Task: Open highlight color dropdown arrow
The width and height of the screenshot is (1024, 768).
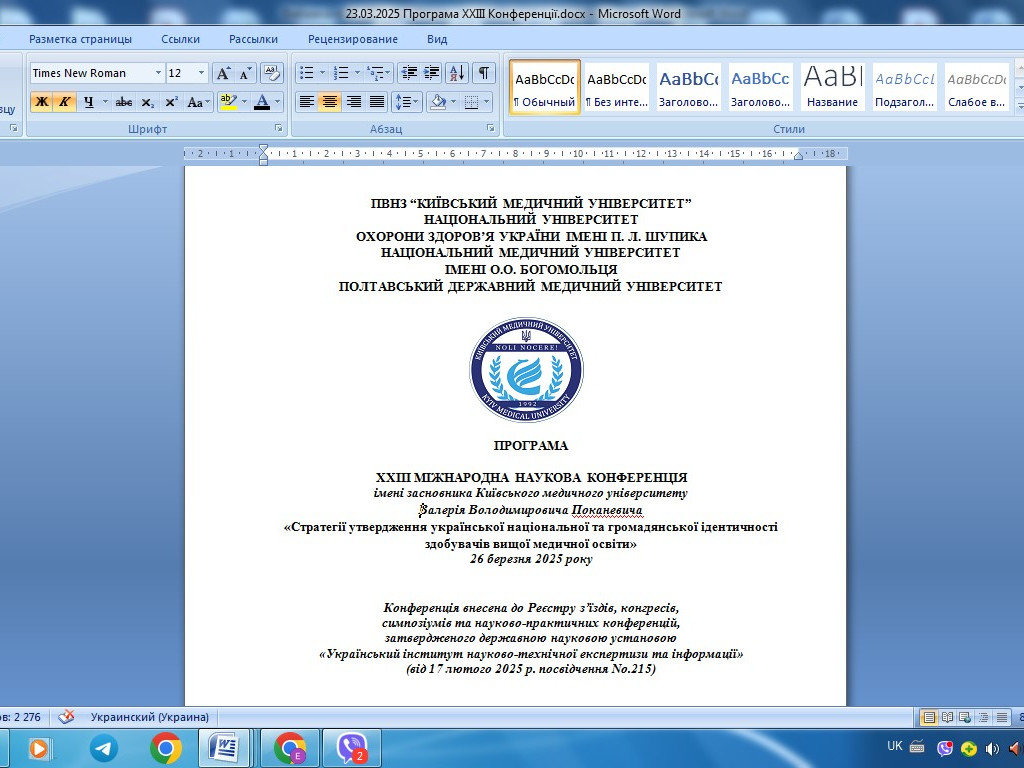Action: [x=244, y=102]
